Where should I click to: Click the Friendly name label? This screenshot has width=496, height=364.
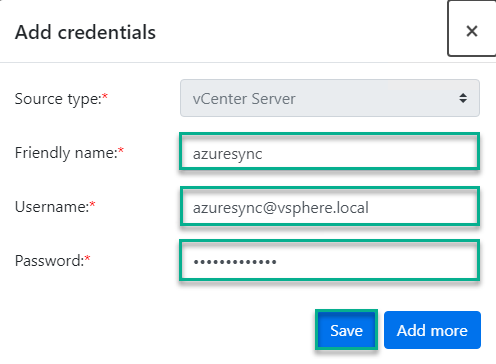(x=69, y=153)
